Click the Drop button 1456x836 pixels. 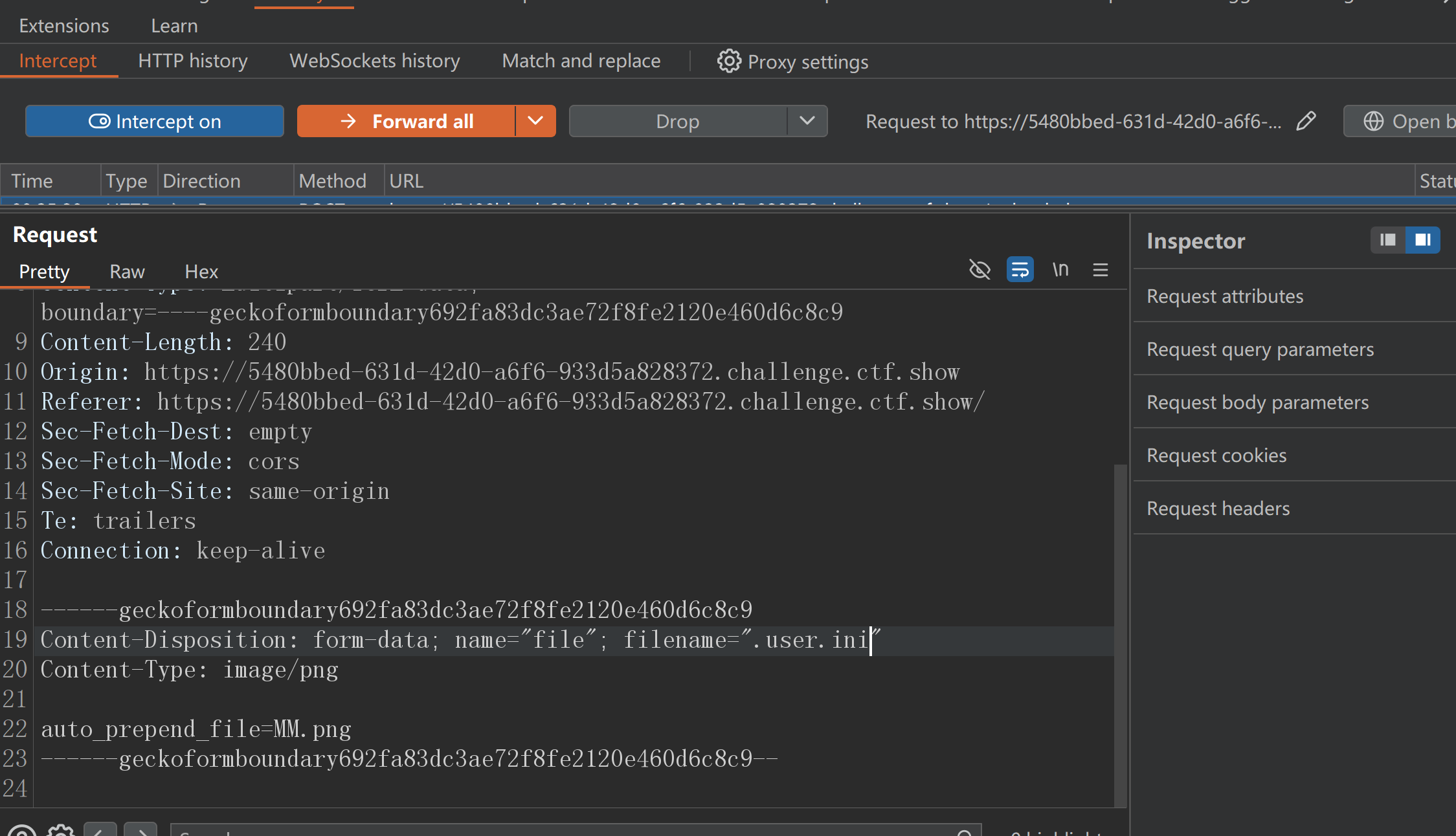coord(678,121)
